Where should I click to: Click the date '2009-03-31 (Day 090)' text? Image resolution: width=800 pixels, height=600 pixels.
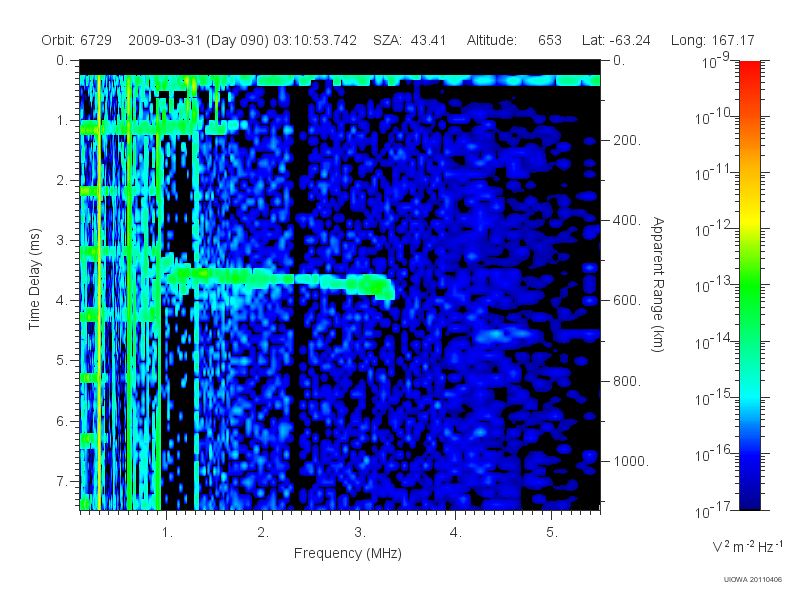tap(198, 40)
